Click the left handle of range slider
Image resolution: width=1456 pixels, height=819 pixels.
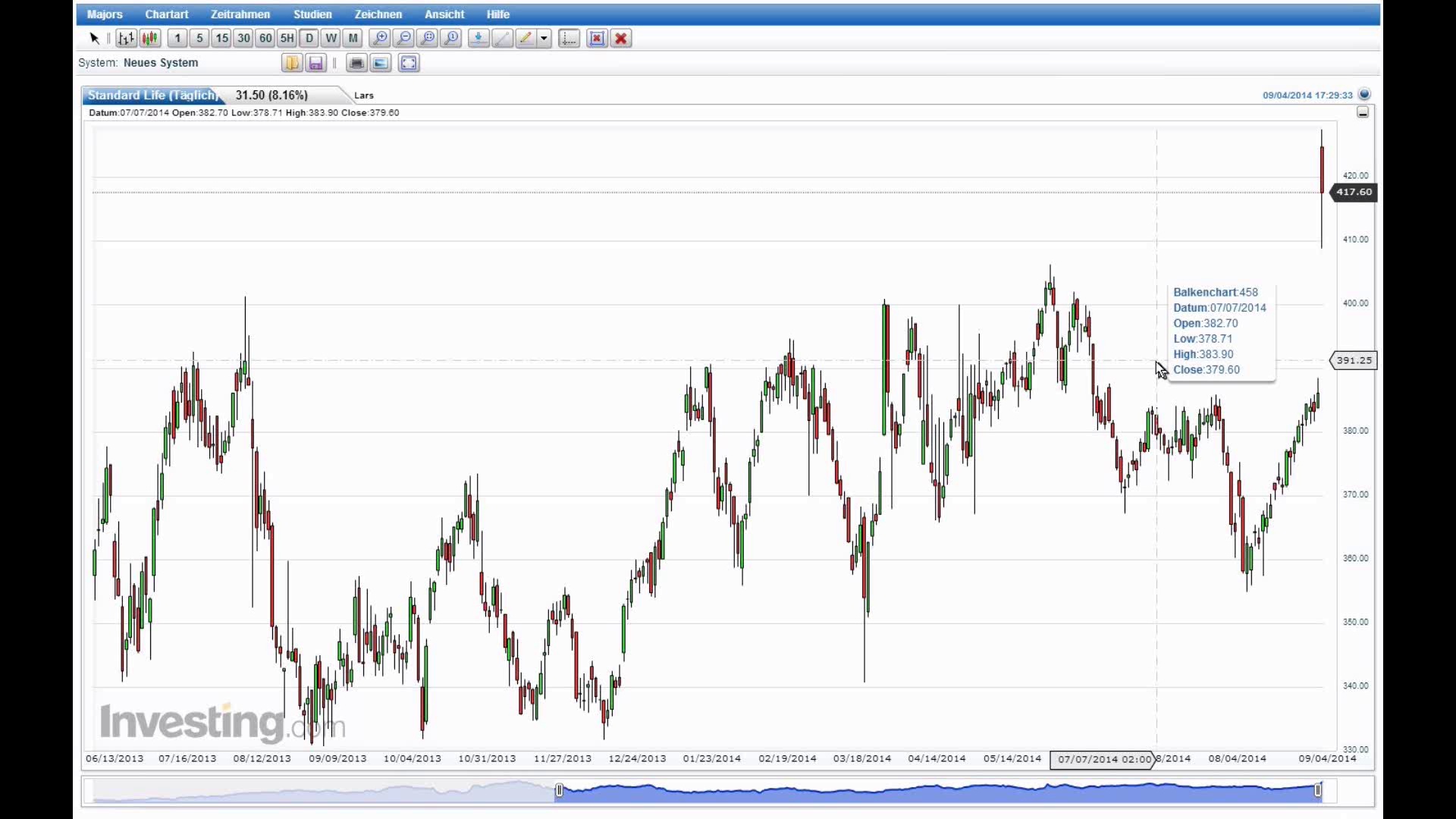tap(559, 791)
